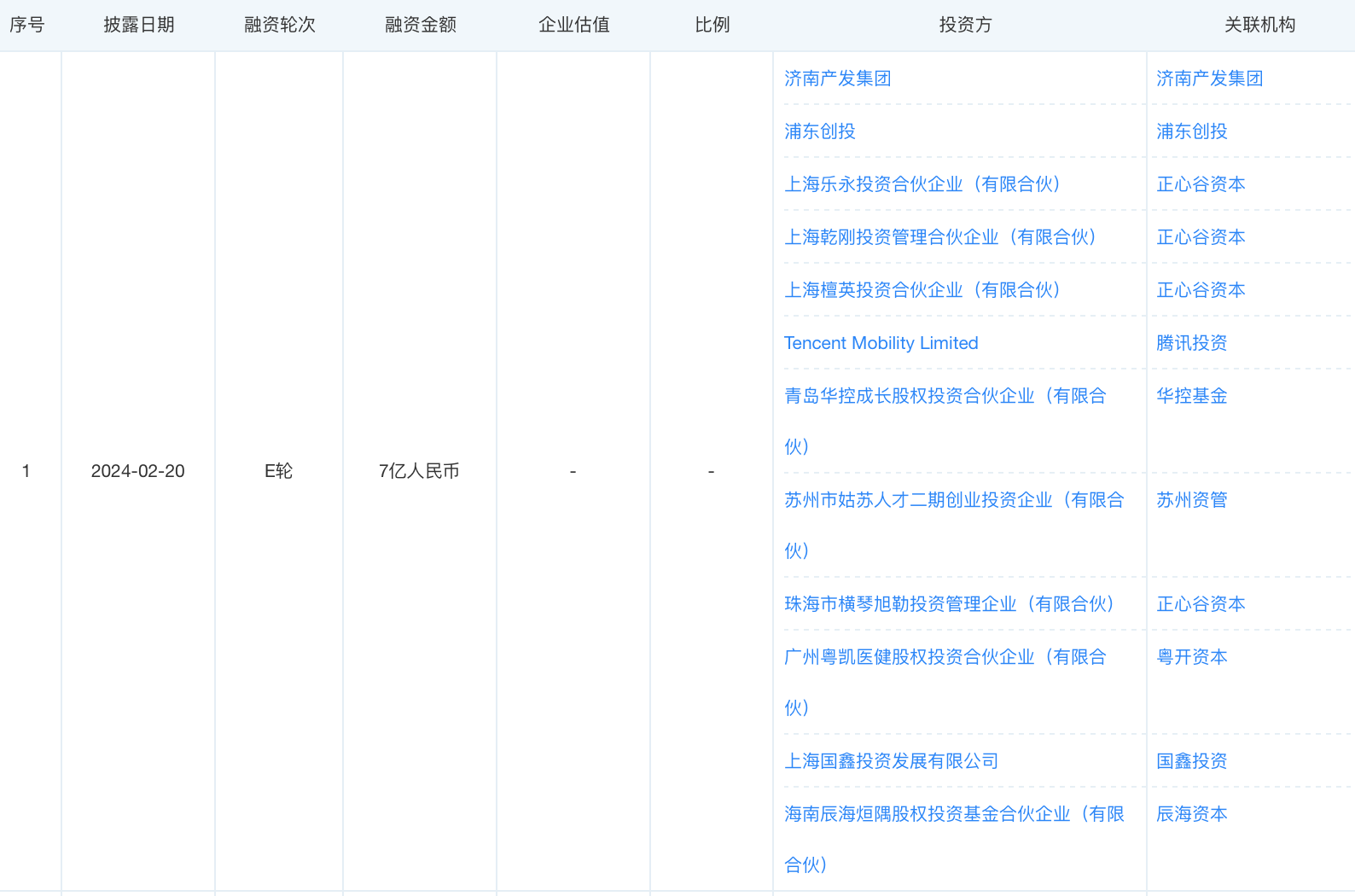Viewport: 1355px width, 896px height.
Task: Click the 企业估值 column header
Action: click(573, 25)
